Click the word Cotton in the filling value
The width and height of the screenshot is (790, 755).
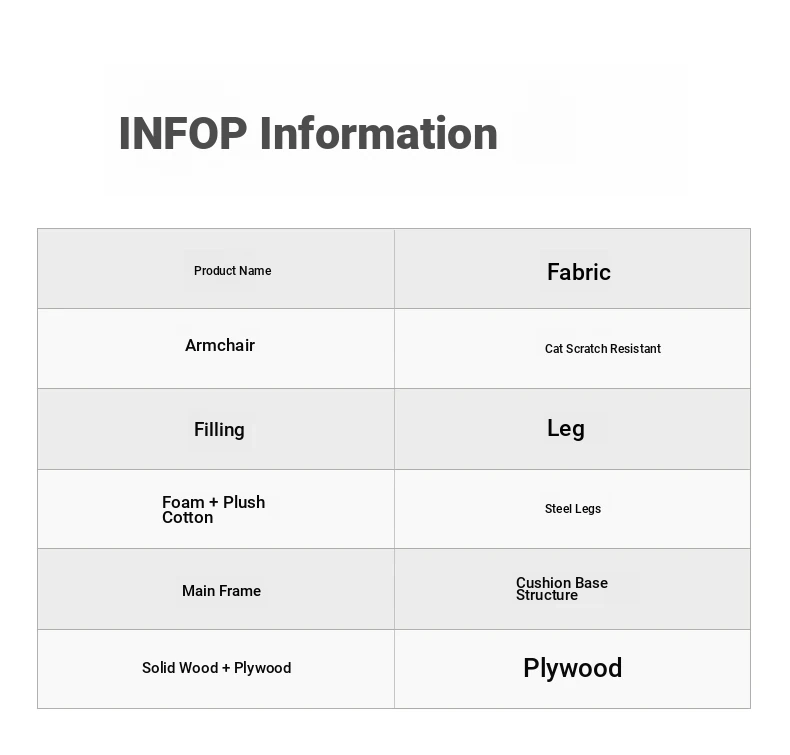coord(187,518)
